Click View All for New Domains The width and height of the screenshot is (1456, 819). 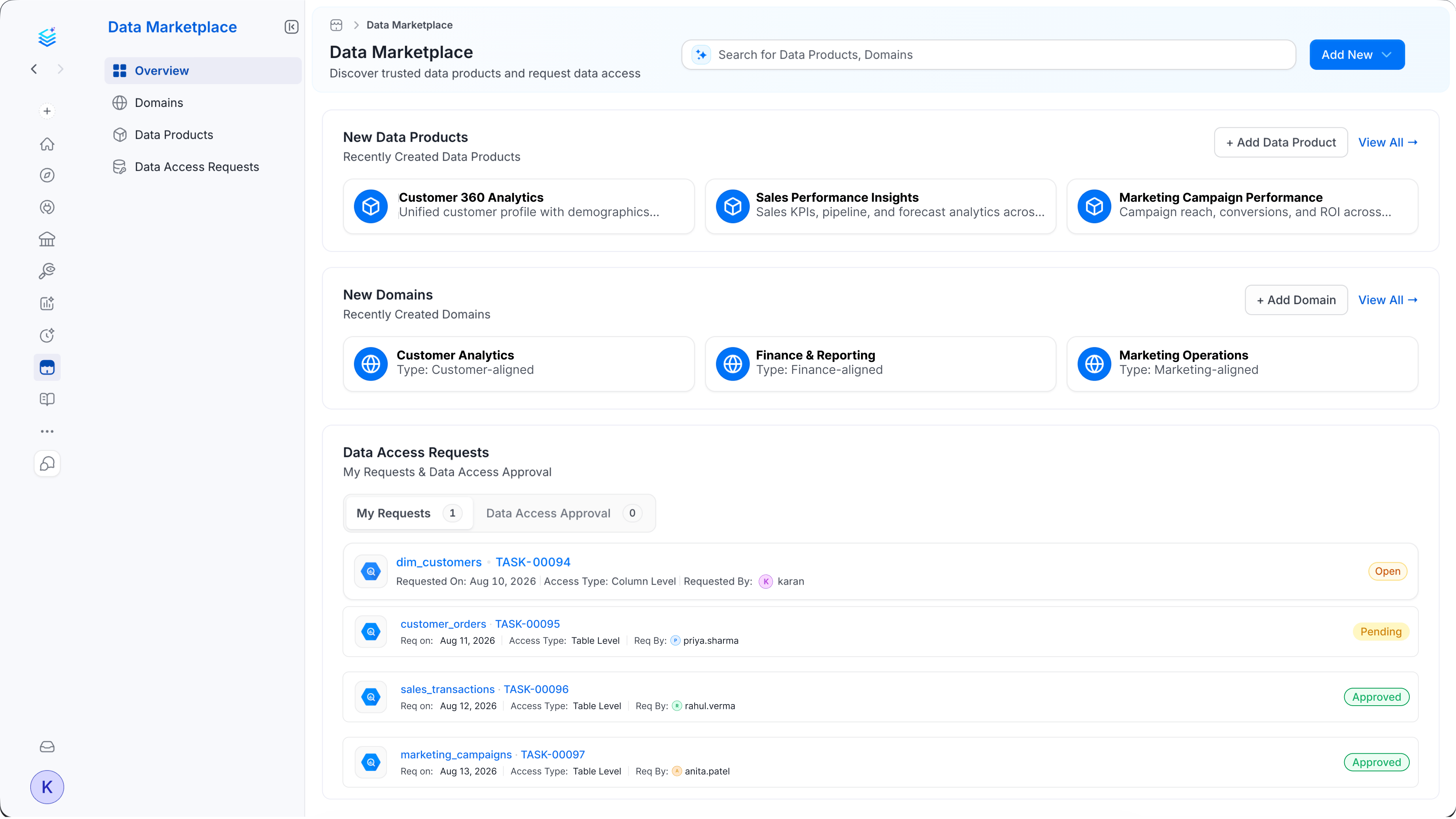pos(1388,300)
